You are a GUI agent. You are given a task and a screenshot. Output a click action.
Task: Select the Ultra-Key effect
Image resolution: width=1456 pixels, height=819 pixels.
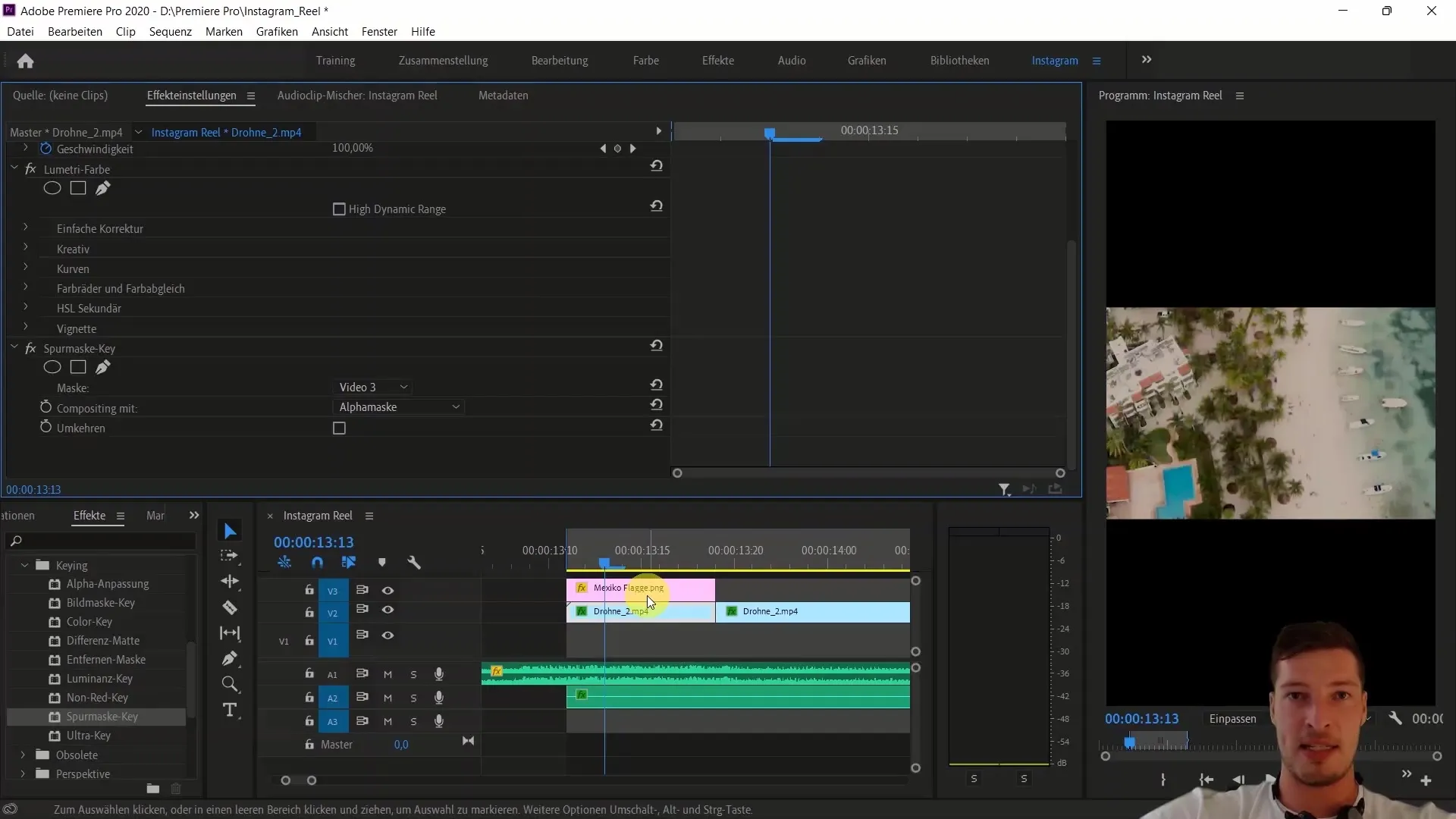coord(89,736)
